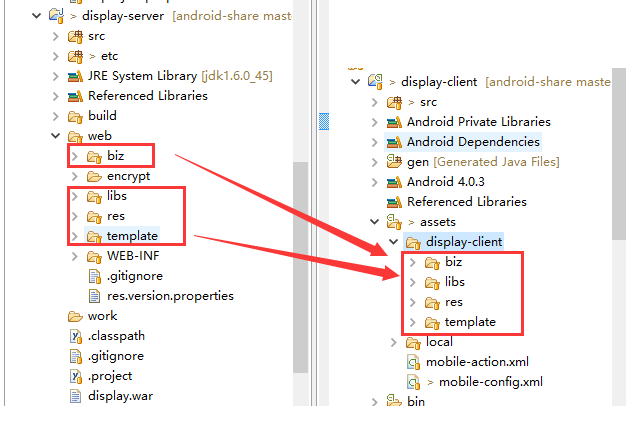Click the encrypt folder icon

click(x=94, y=176)
